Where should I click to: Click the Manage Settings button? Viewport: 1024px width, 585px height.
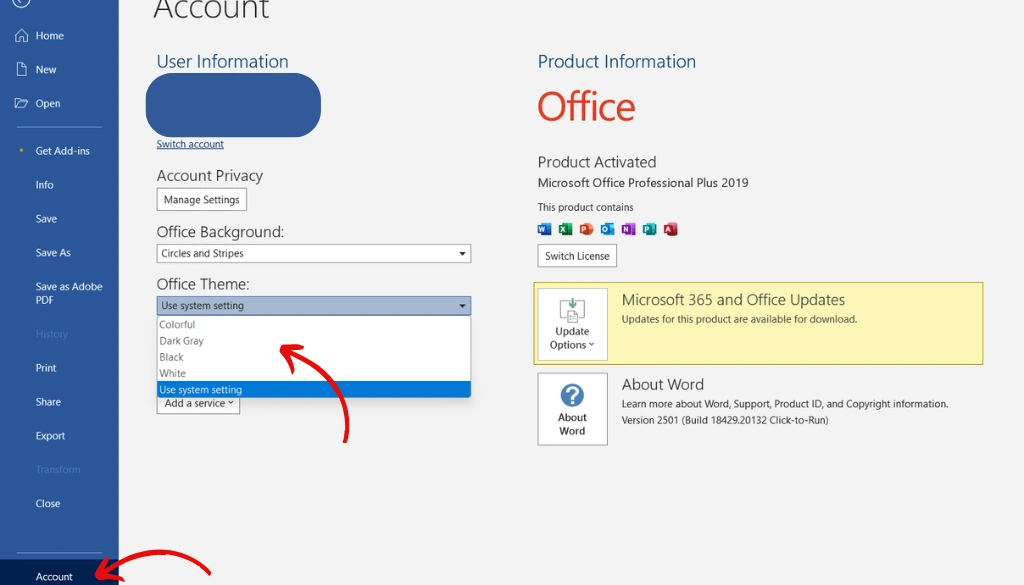tap(202, 200)
